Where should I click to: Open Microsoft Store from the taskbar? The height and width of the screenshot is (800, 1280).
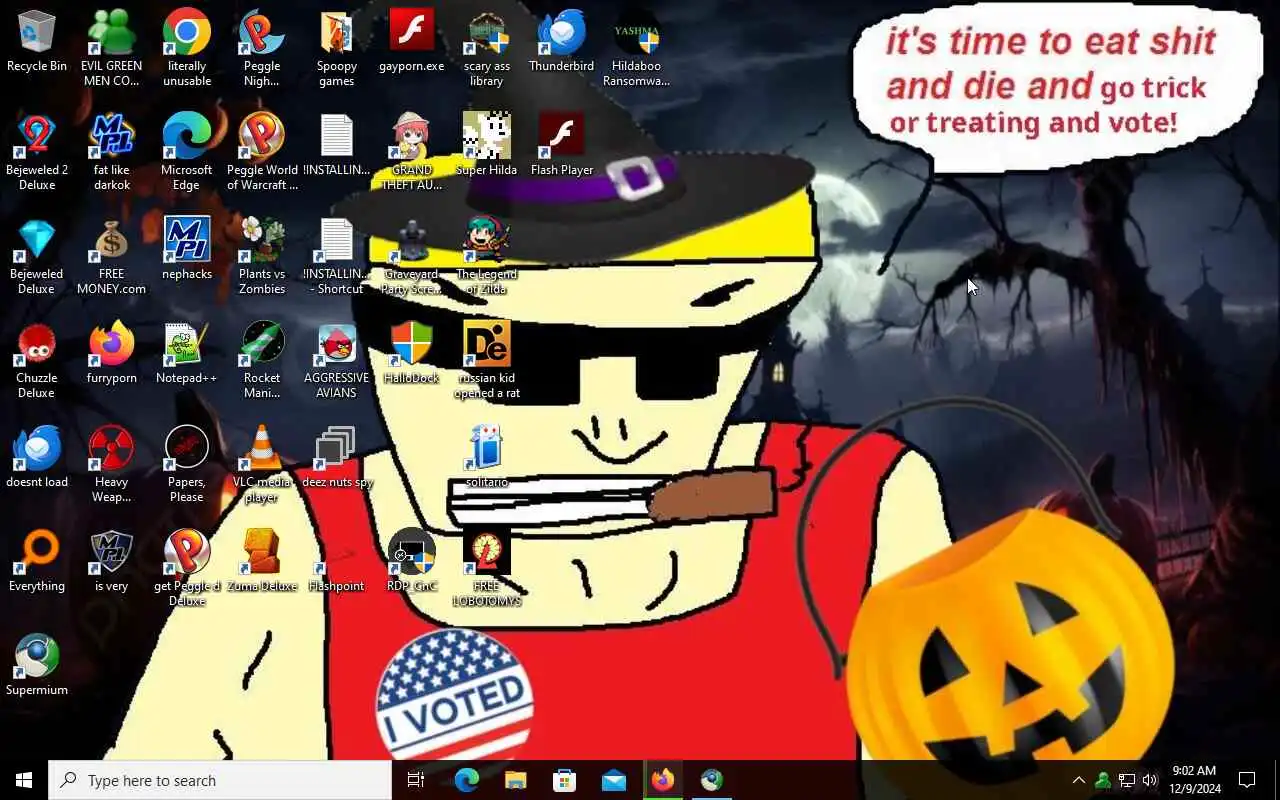click(x=565, y=780)
